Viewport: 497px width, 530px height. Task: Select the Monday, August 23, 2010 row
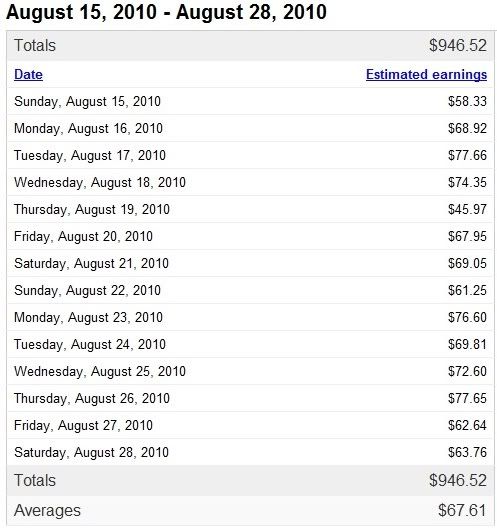click(250, 317)
